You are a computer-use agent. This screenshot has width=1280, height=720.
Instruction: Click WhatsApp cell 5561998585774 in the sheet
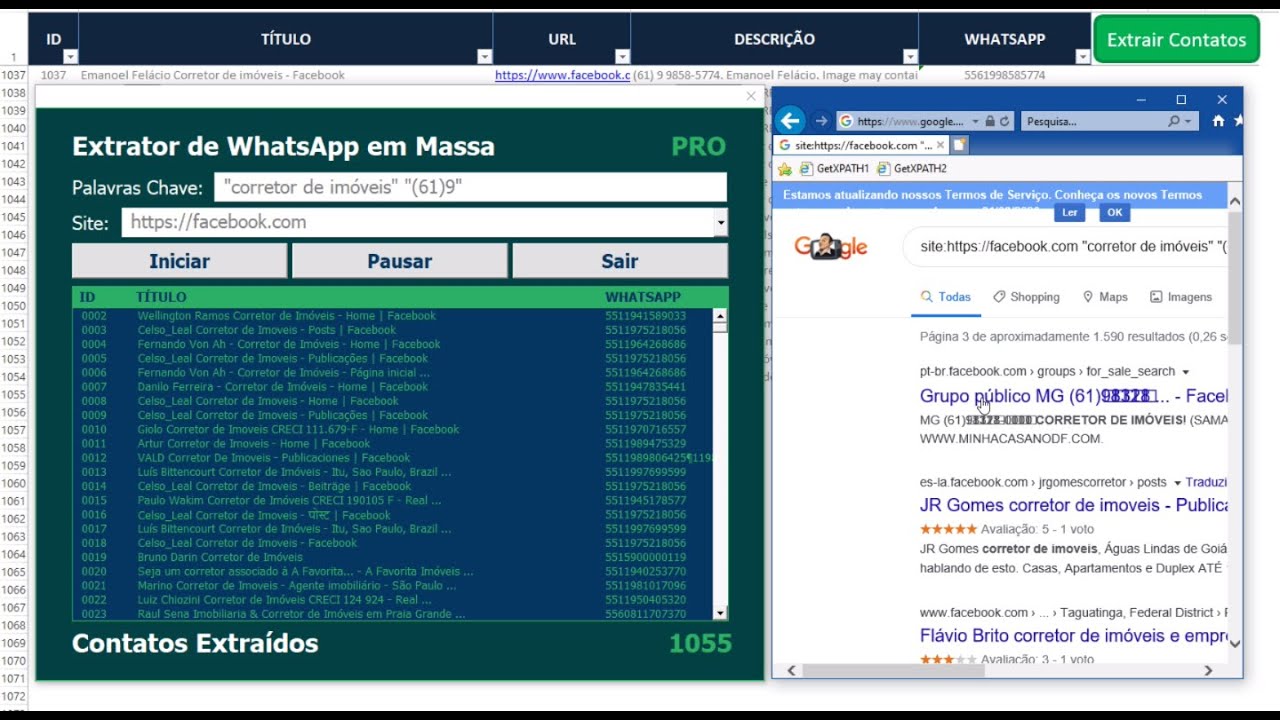1004,75
